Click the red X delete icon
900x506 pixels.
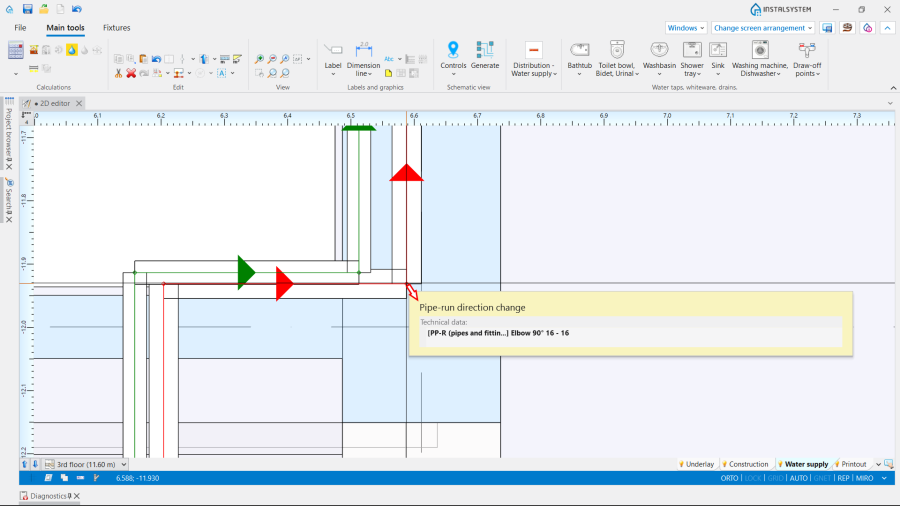click(x=131, y=73)
